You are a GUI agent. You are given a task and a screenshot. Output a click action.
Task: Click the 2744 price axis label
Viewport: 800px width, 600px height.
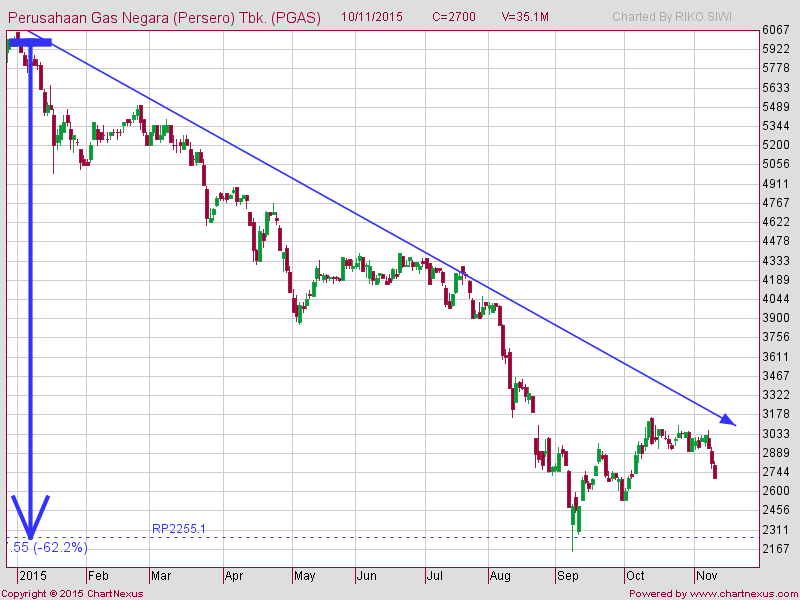pos(776,472)
